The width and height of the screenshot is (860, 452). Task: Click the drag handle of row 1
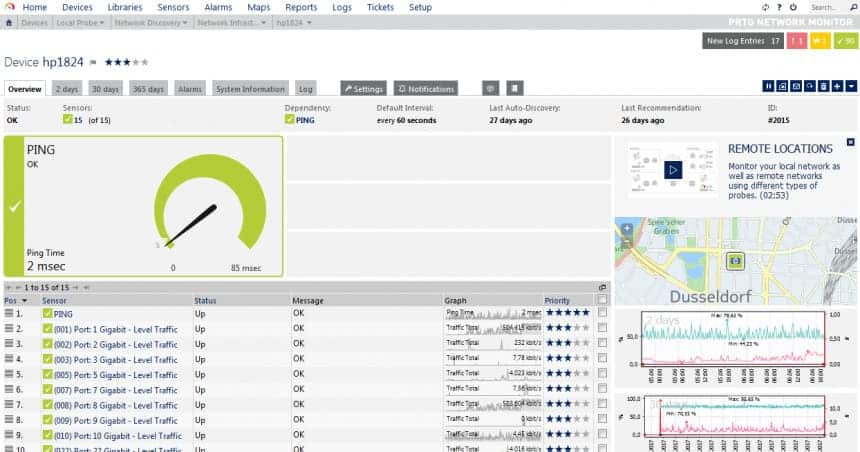9,313
